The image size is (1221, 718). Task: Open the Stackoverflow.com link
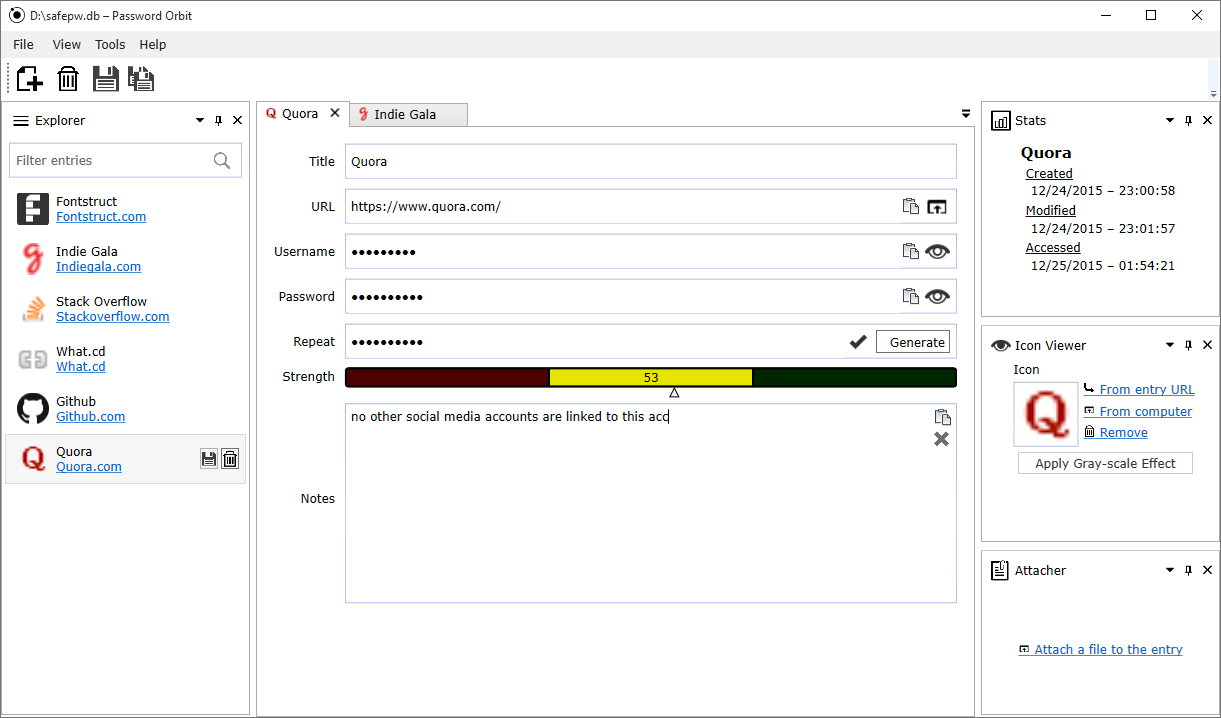pyautogui.click(x=113, y=317)
